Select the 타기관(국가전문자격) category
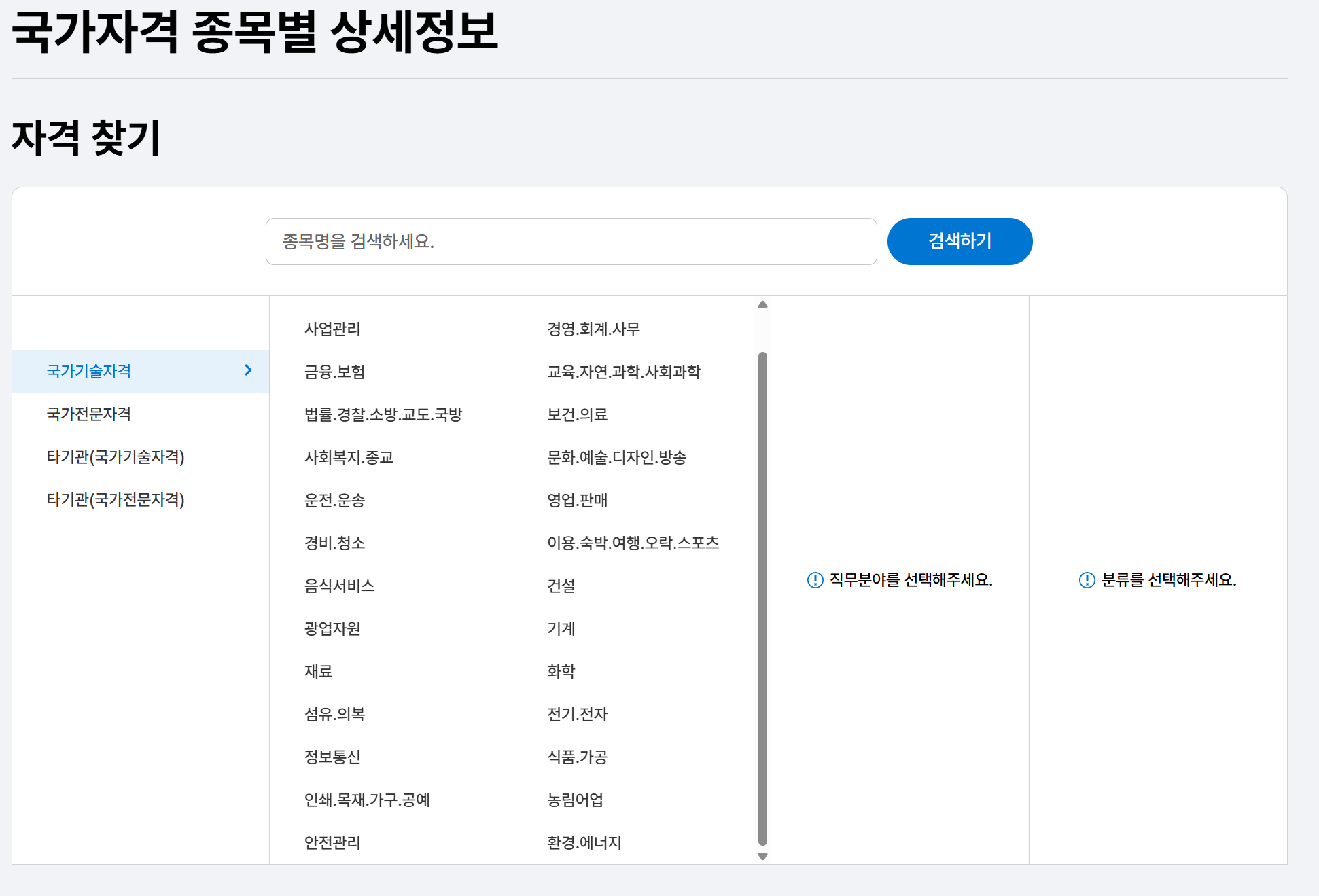 coord(116,499)
